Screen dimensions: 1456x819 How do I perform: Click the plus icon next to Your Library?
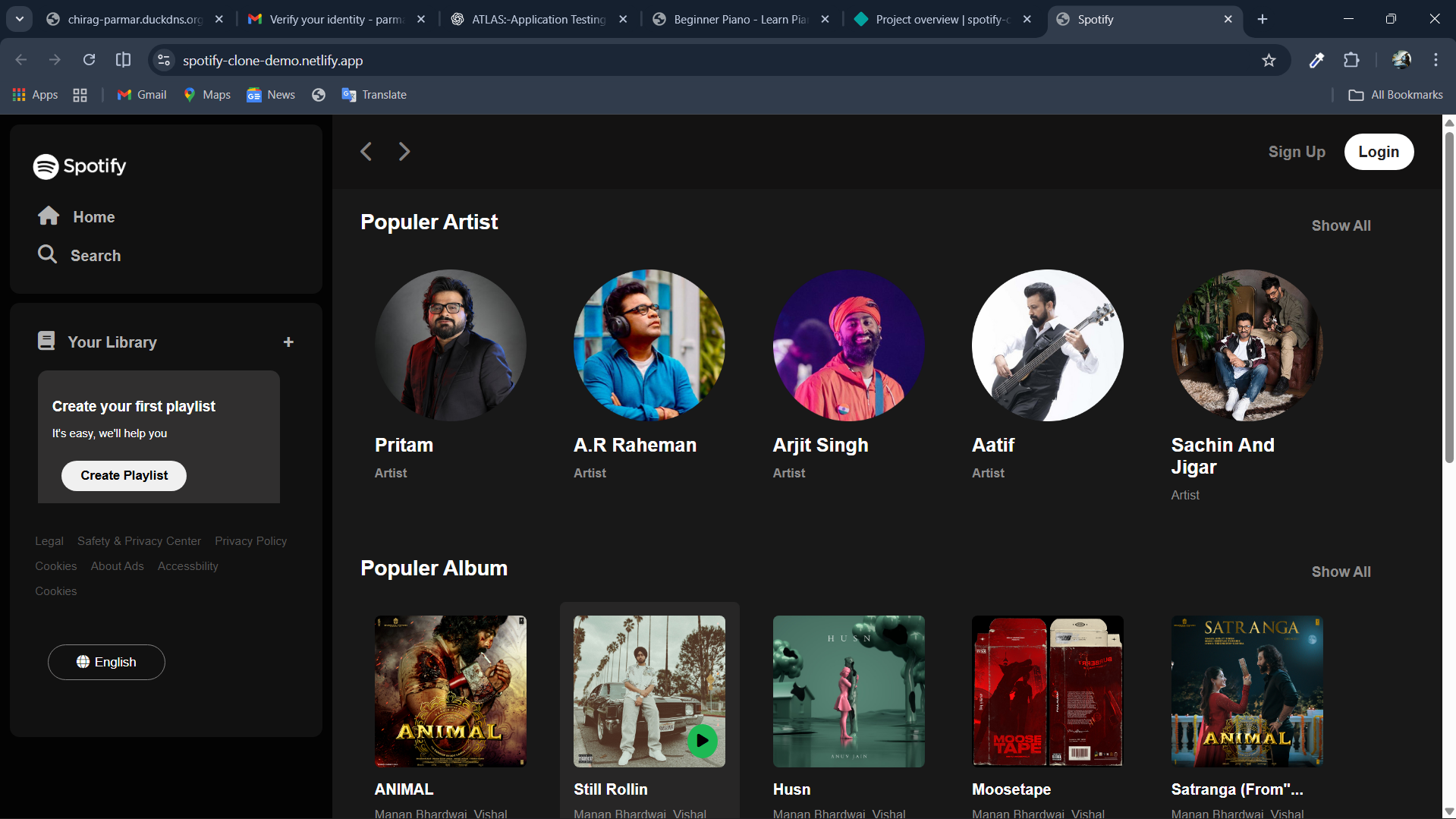pos(288,342)
